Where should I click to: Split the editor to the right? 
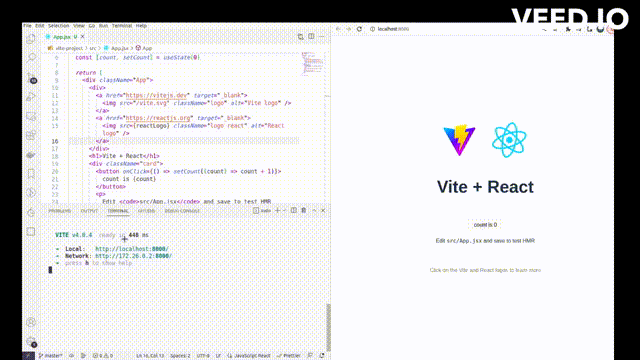click(x=311, y=36)
